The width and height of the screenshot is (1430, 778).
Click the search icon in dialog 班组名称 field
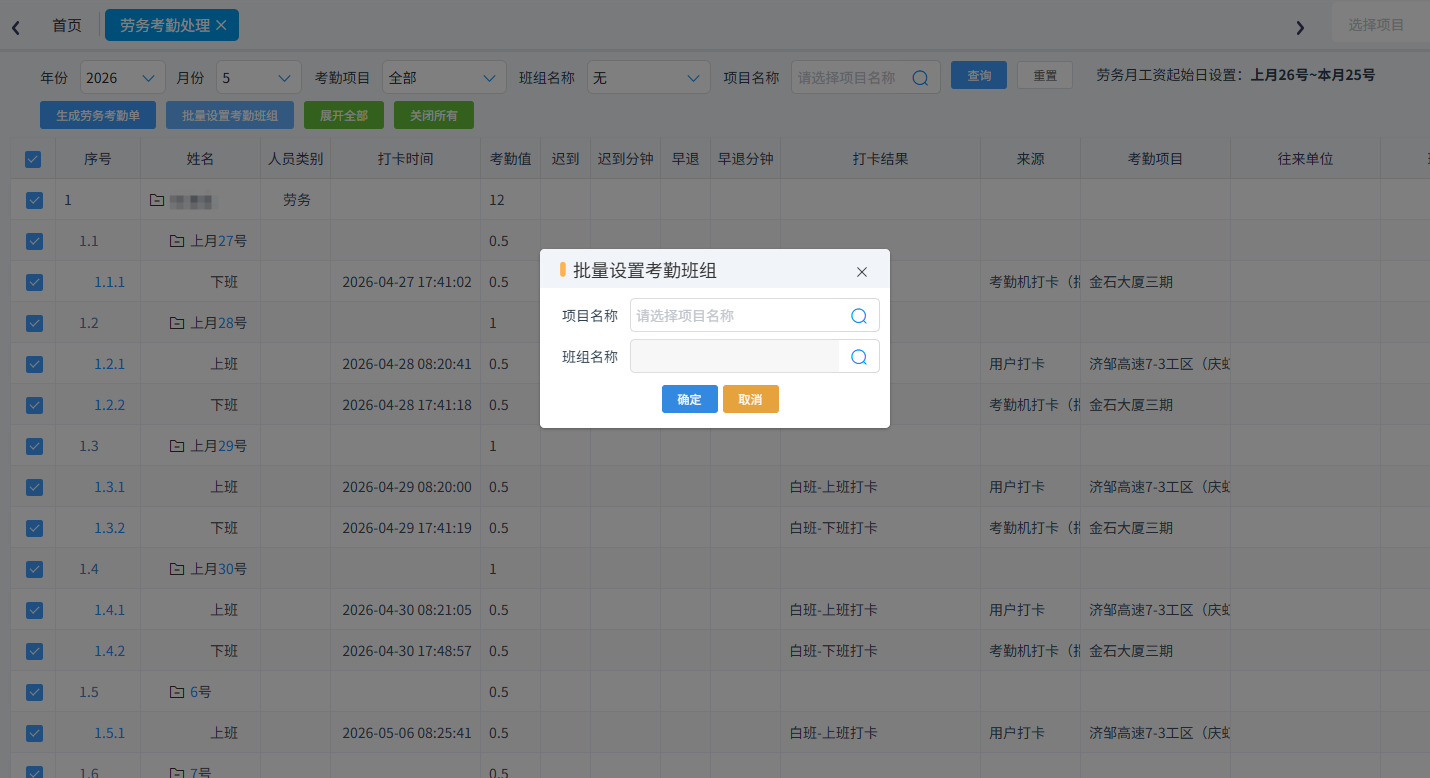tap(858, 357)
